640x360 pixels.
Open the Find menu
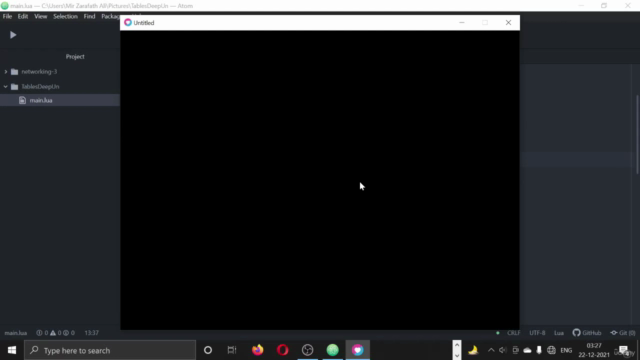(x=89, y=16)
